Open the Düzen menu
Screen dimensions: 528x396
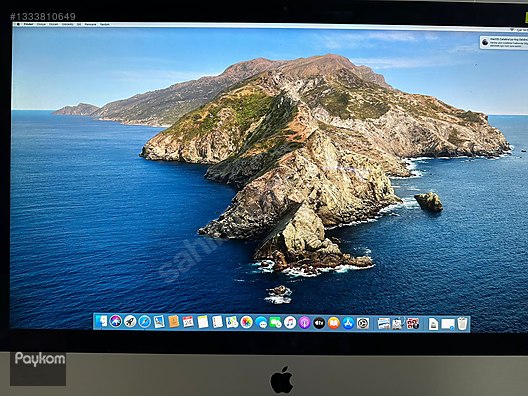(54, 24)
